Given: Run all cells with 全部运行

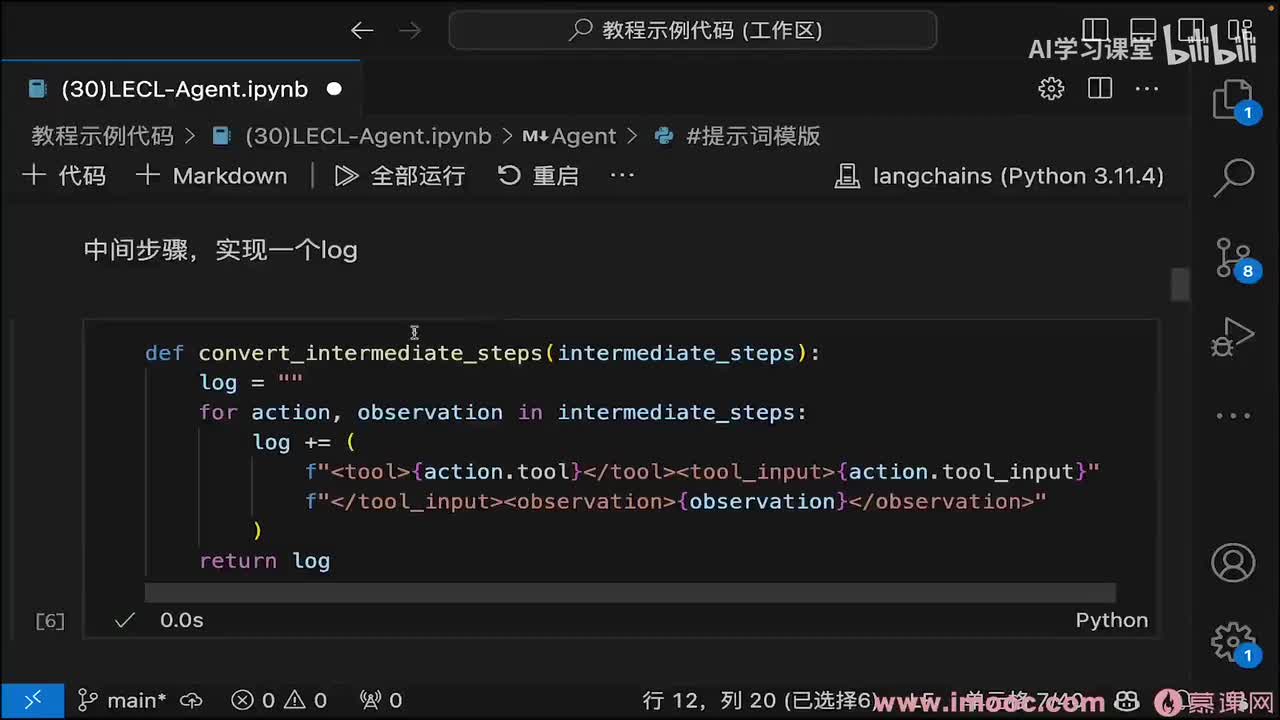Looking at the screenshot, I should tap(400, 176).
